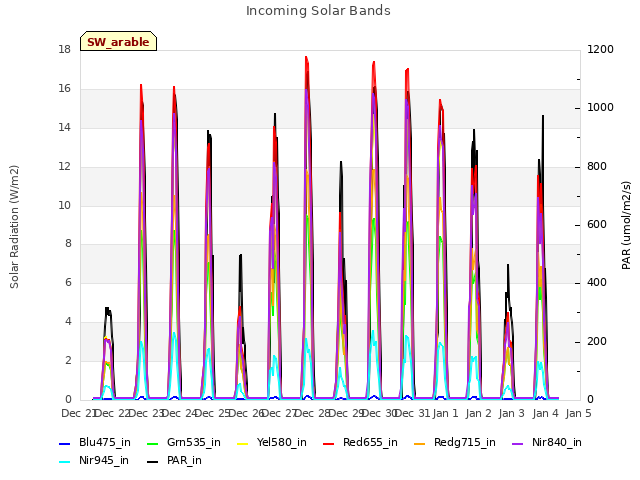The image size is (640, 480).
Task: Click the 2 left axis tick label
Action: (x=68, y=360)
